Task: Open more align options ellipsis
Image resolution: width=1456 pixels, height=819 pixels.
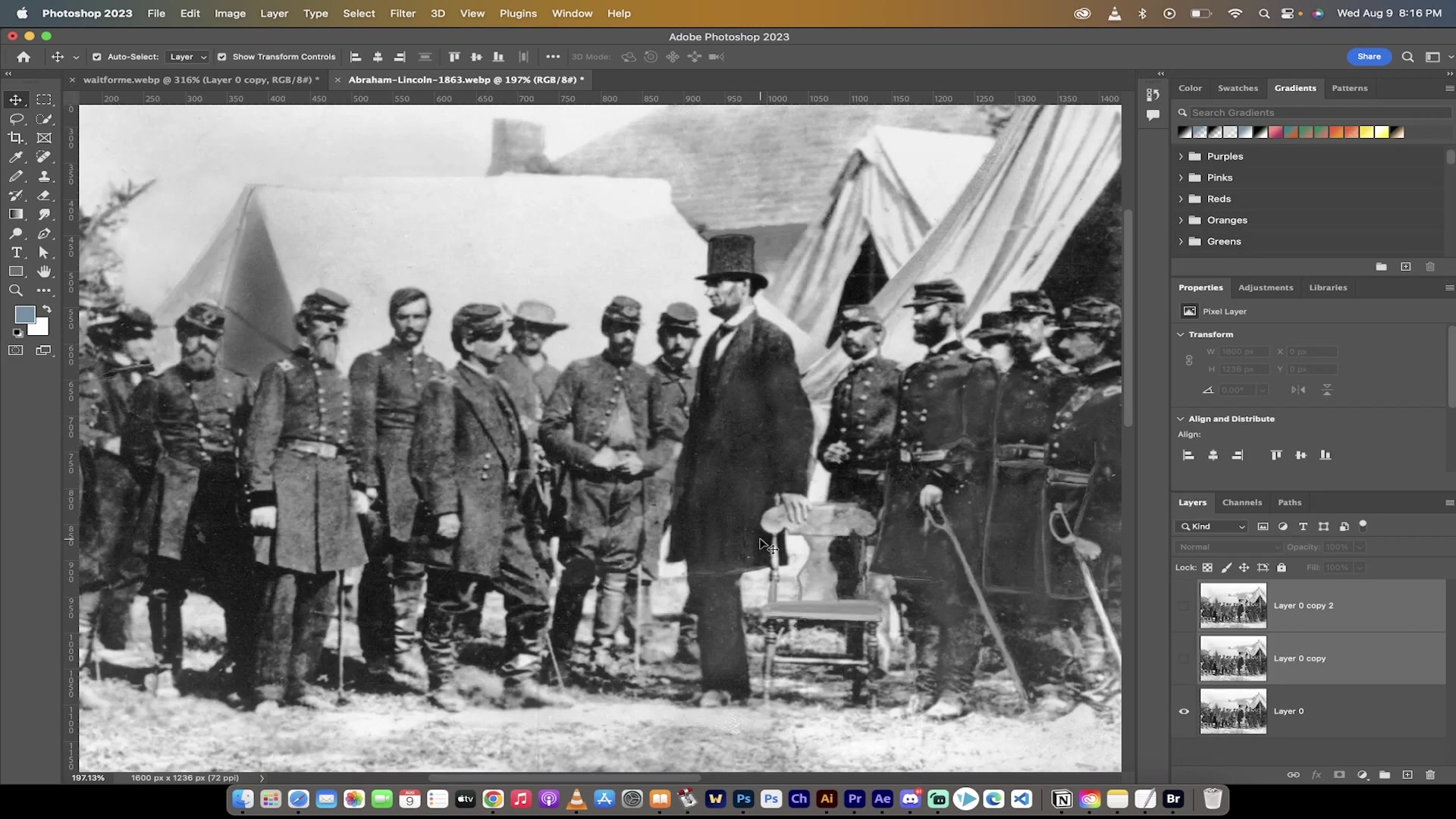Action: 553,57
